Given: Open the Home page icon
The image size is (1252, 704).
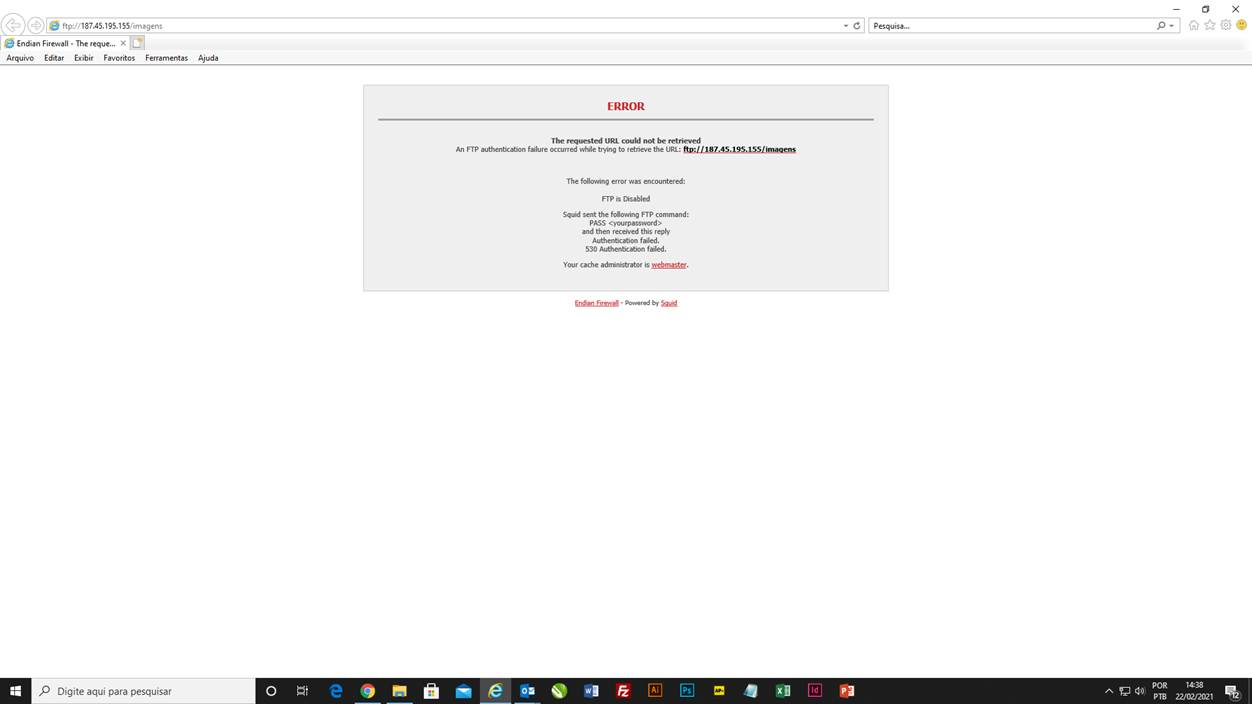Looking at the screenshot, I should click(1193, 25).
